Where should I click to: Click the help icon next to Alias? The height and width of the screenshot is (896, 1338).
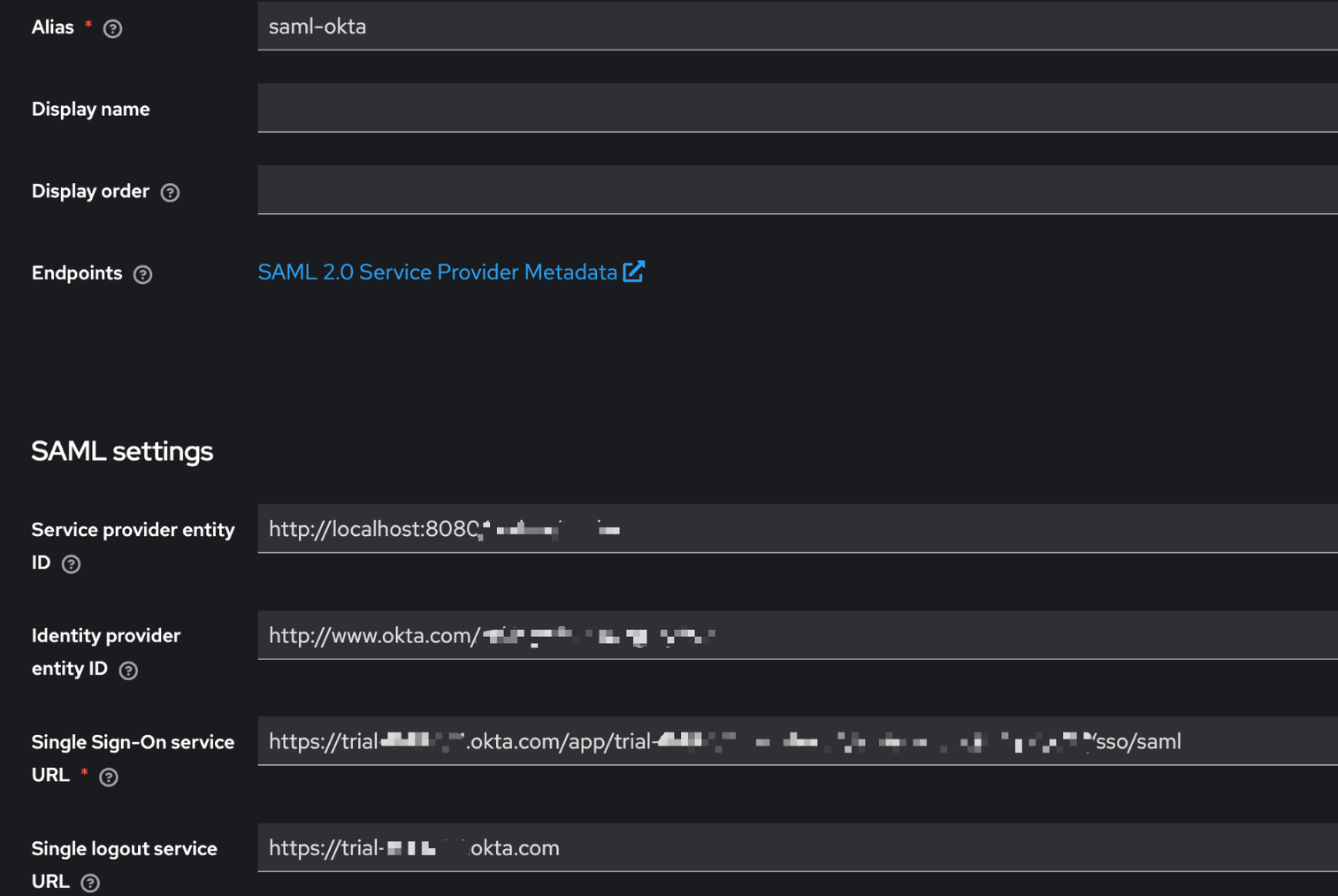112,28
